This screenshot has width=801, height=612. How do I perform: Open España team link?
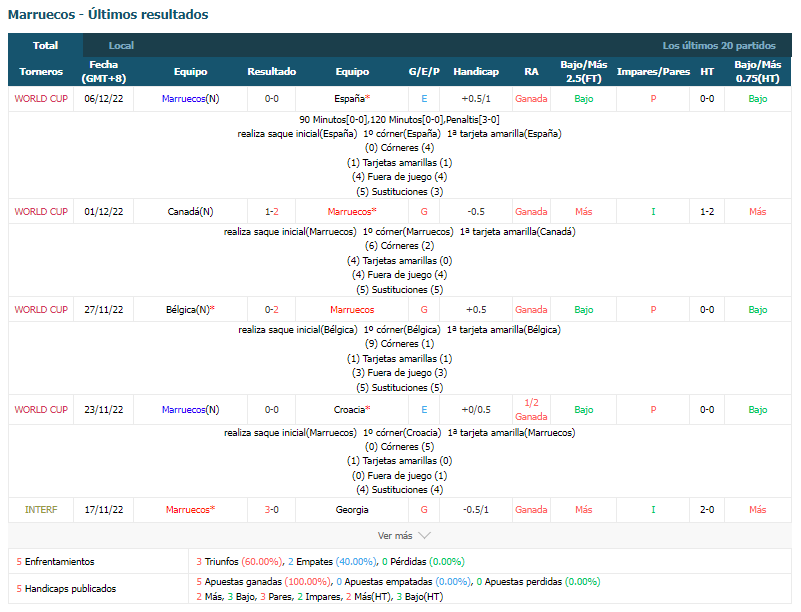click(350, 99)
